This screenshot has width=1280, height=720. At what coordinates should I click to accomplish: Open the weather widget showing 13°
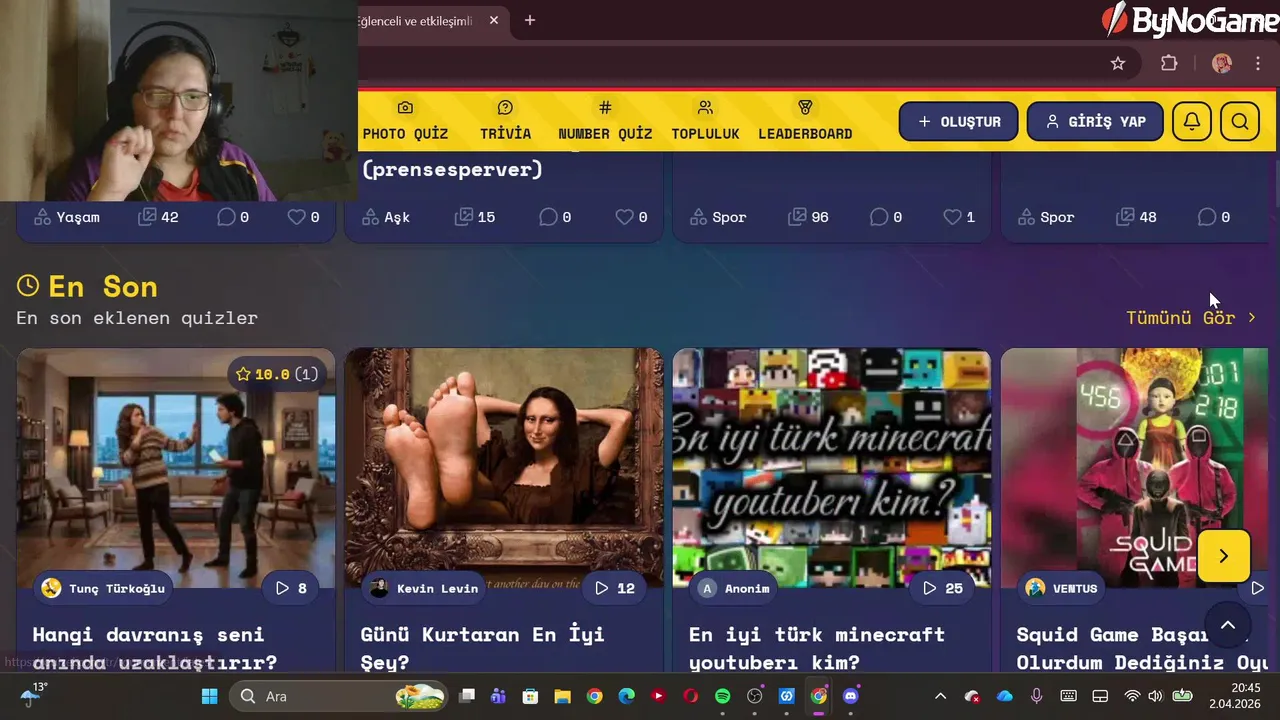tap(32, 695)
